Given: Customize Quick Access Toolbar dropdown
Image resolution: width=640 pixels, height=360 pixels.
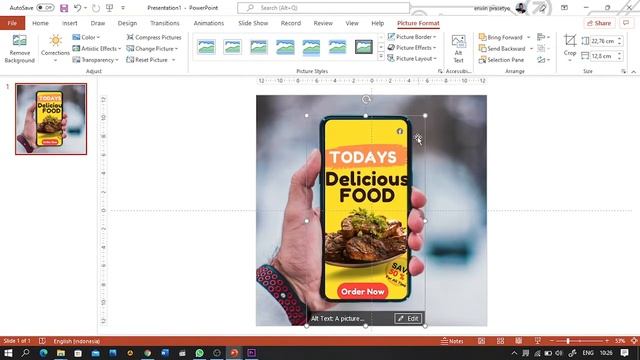Looking at the screenshot, I should pos(123,8).
